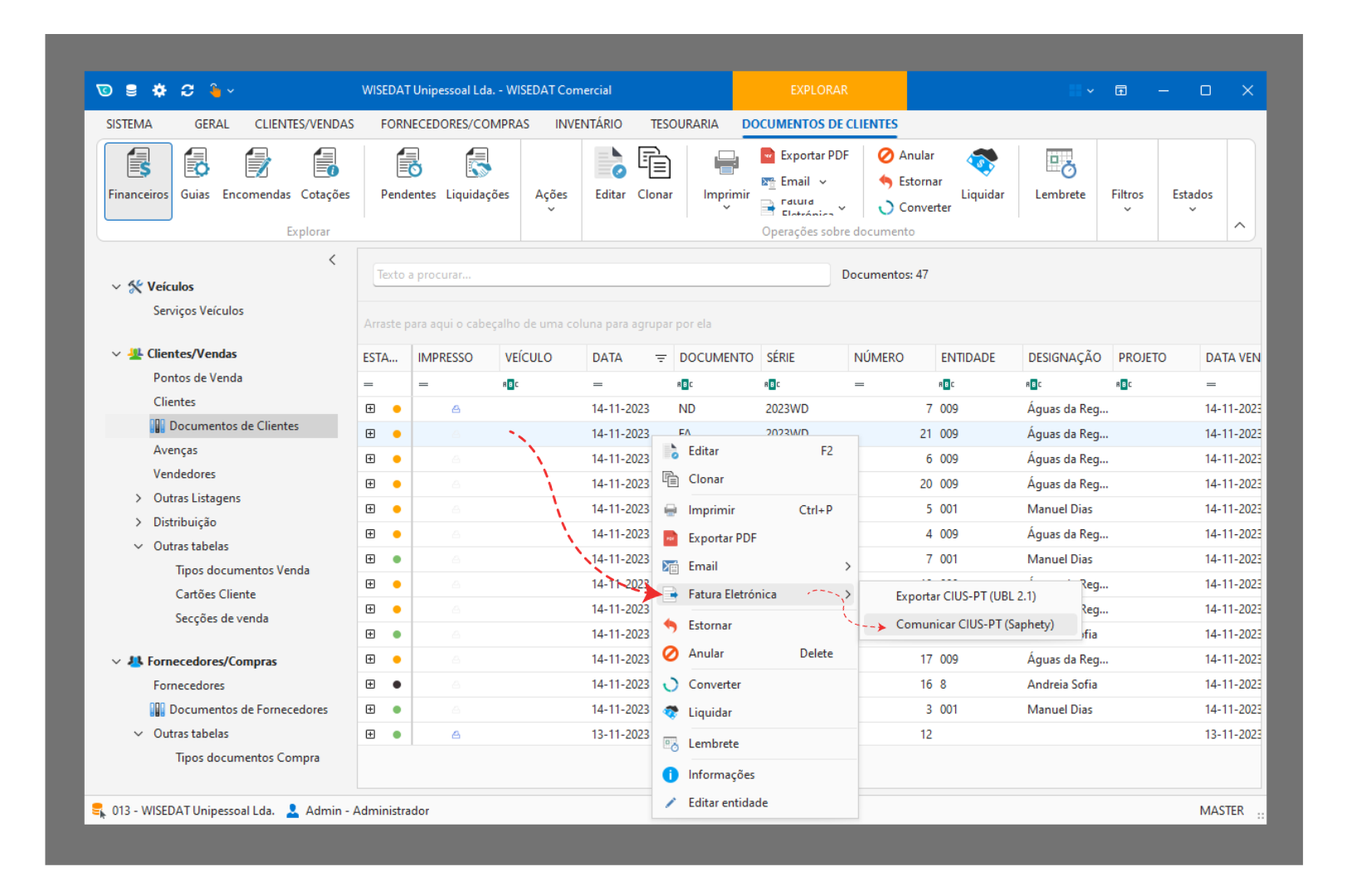Click the search text field
1361x896 pixels.
(601, 275)
